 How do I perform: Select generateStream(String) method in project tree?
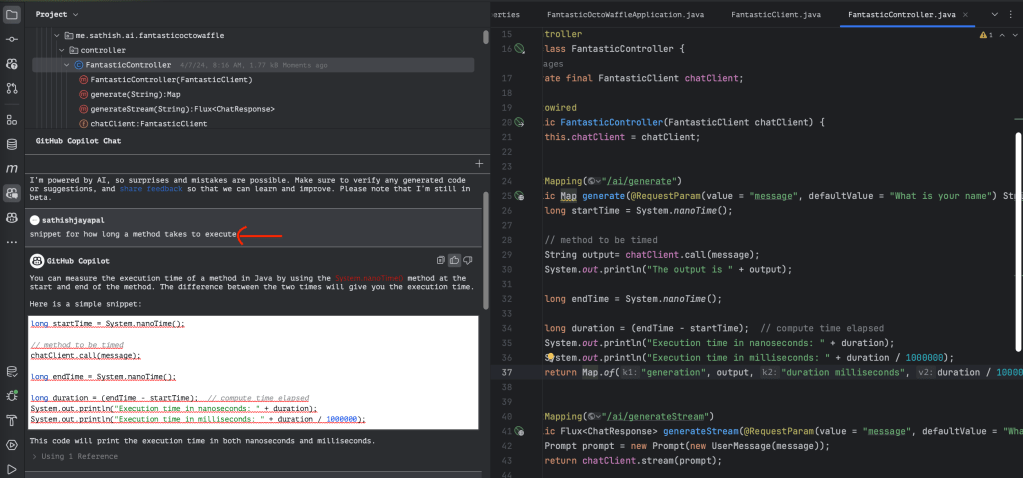[x=182, y=109]
